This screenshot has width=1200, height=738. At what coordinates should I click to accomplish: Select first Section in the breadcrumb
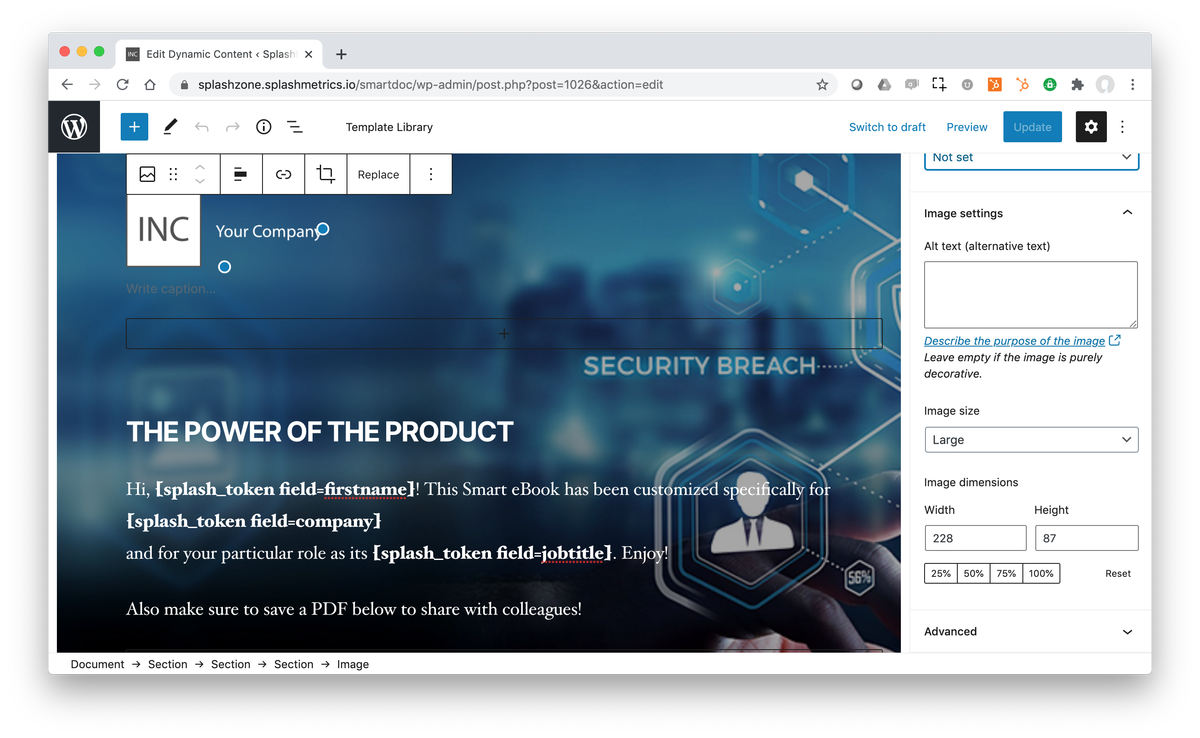(167, 664)
